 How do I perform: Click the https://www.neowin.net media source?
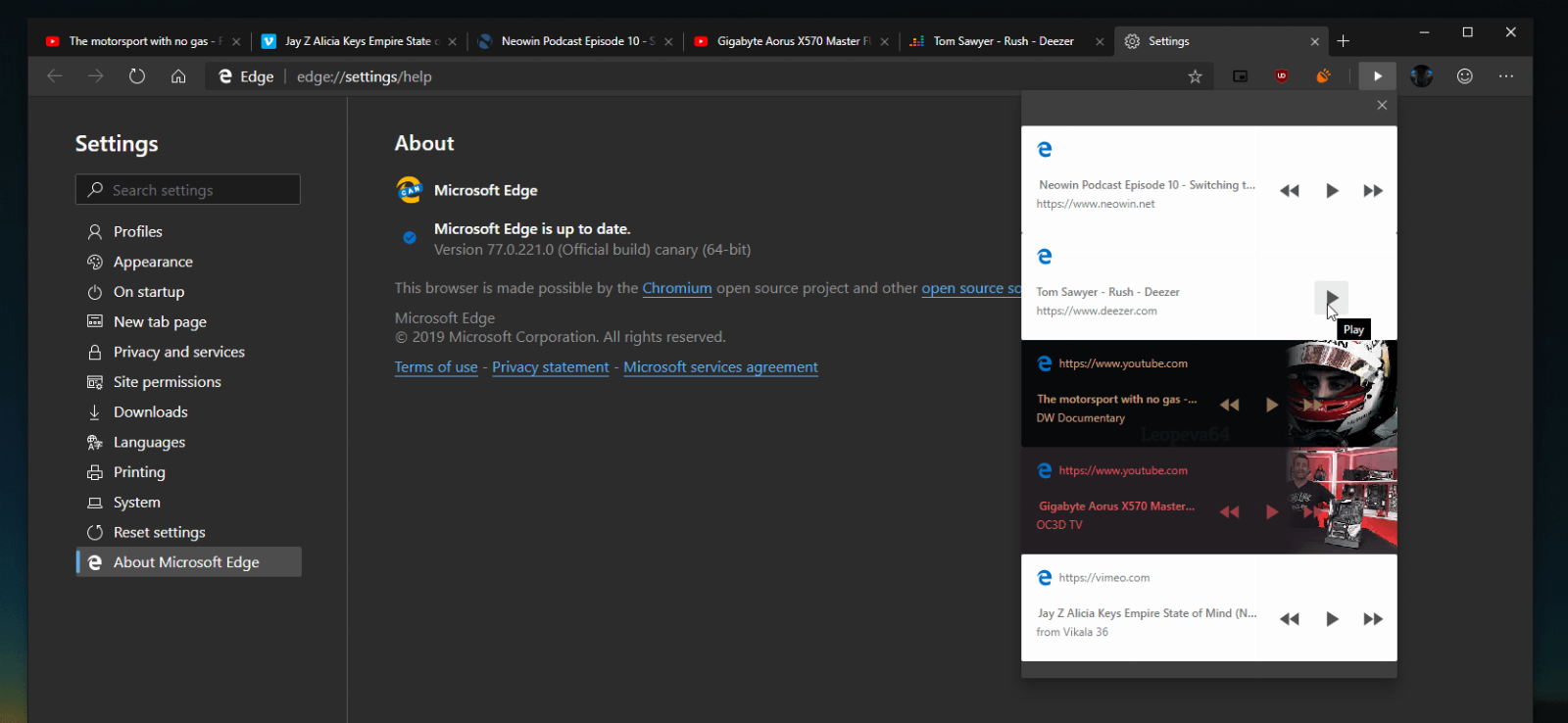1096,204
